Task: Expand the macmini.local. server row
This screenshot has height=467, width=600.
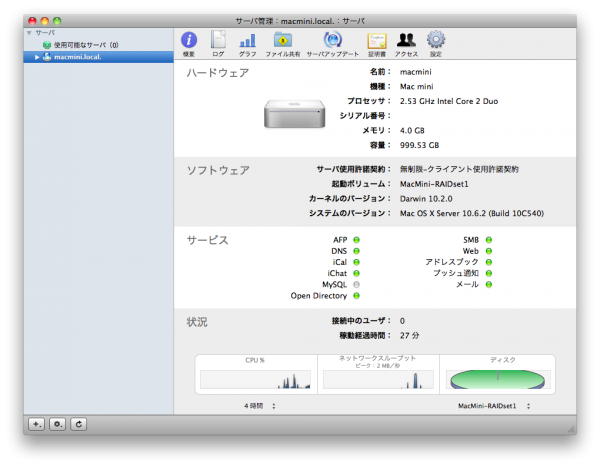Action: point(37,57)
